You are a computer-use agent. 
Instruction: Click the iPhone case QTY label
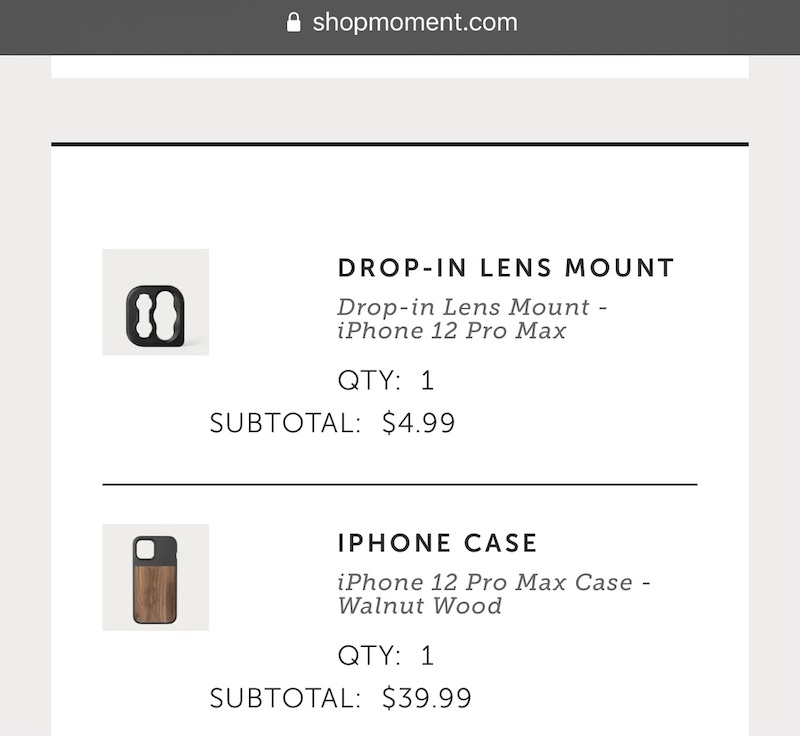coord(369,656)
